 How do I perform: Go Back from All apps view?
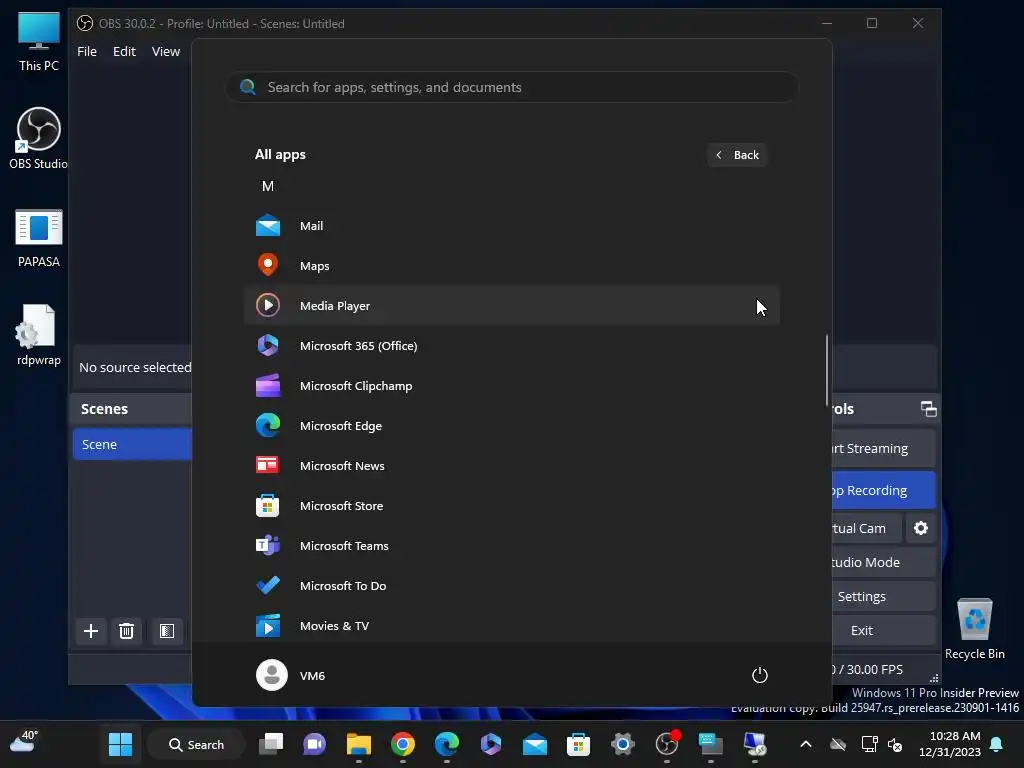[737, 155]
